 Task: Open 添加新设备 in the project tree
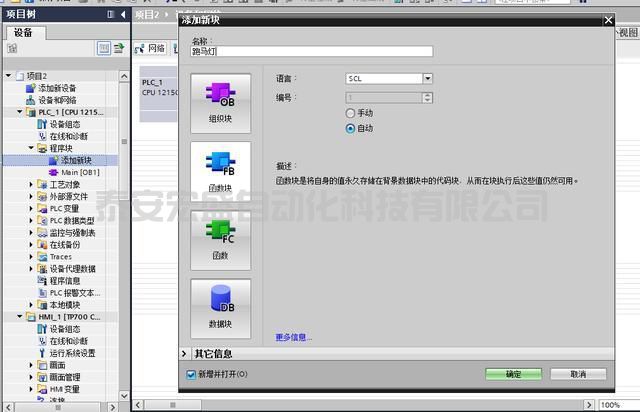pos(63,88)
